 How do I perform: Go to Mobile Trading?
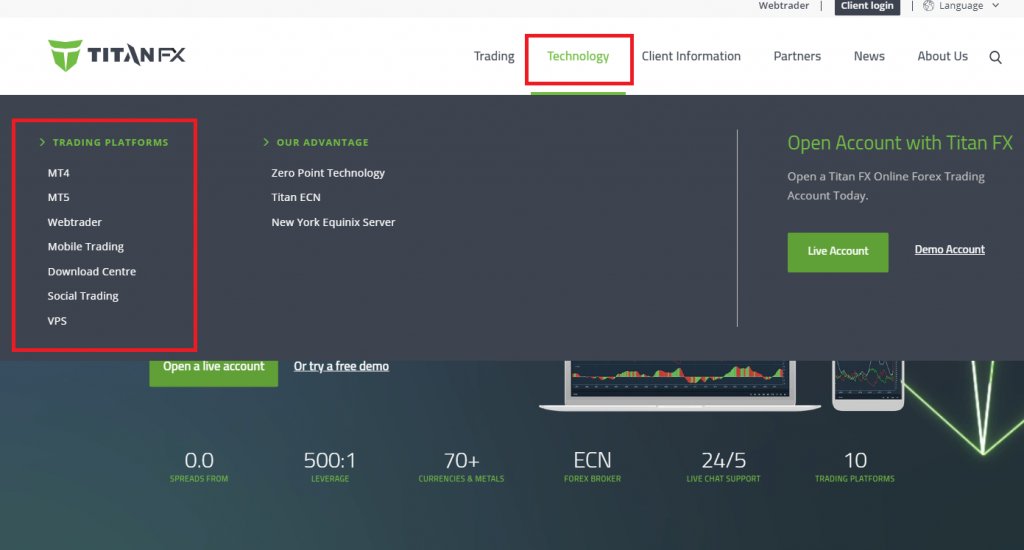[86, 247]
